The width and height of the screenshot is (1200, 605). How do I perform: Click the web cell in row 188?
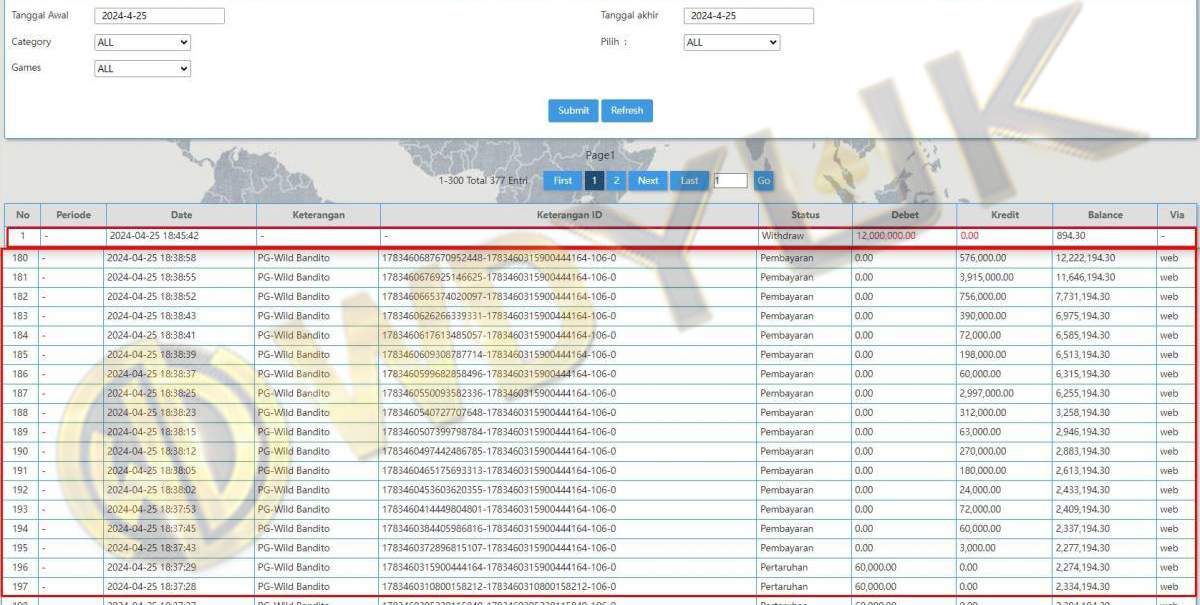[x=1169, y=413]
